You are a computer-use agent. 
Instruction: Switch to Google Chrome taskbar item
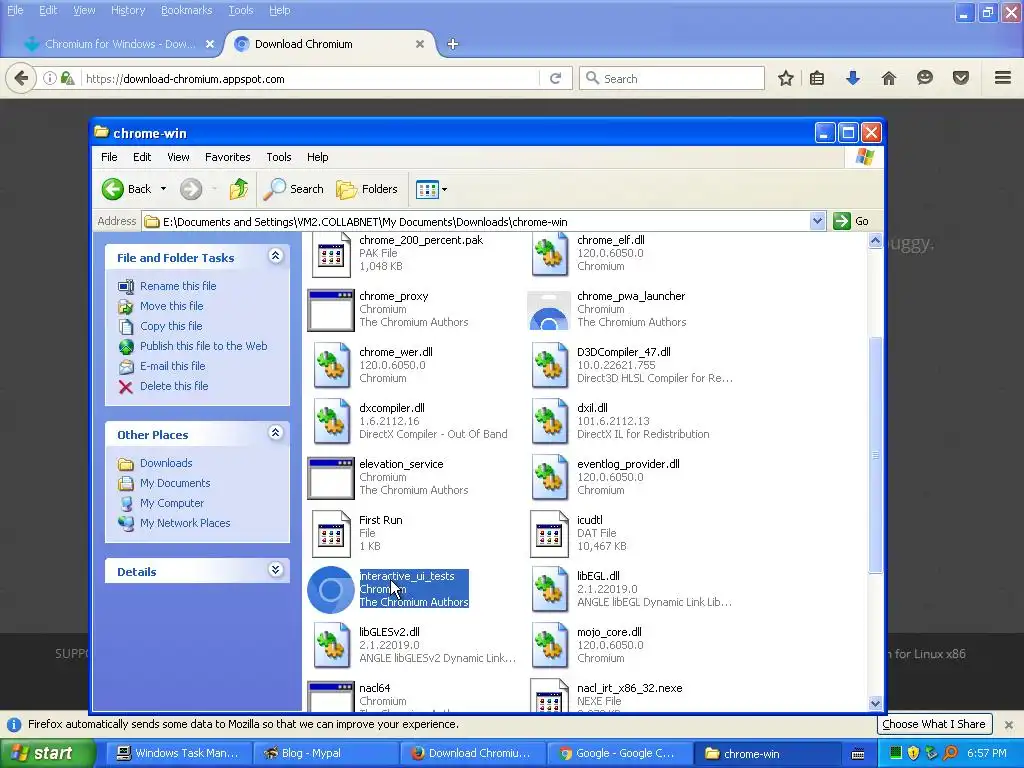(618, 754)
